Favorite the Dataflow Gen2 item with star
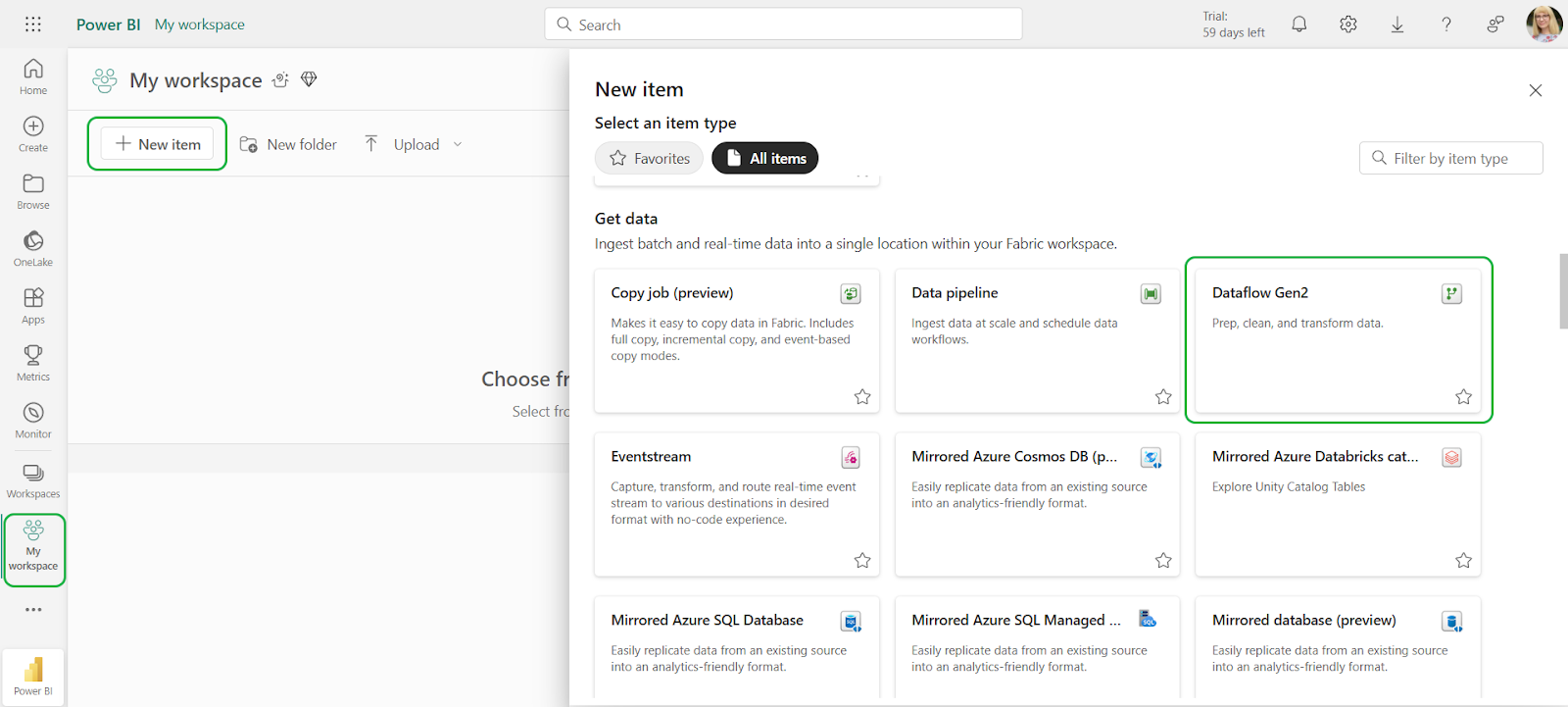This screenshot has height=707, width=1568. coord(1463,397)
